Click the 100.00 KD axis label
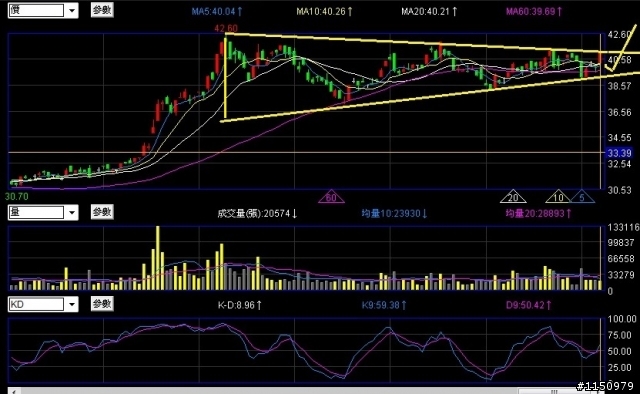Viewport: 640px width, 394px height. [622, 319]
